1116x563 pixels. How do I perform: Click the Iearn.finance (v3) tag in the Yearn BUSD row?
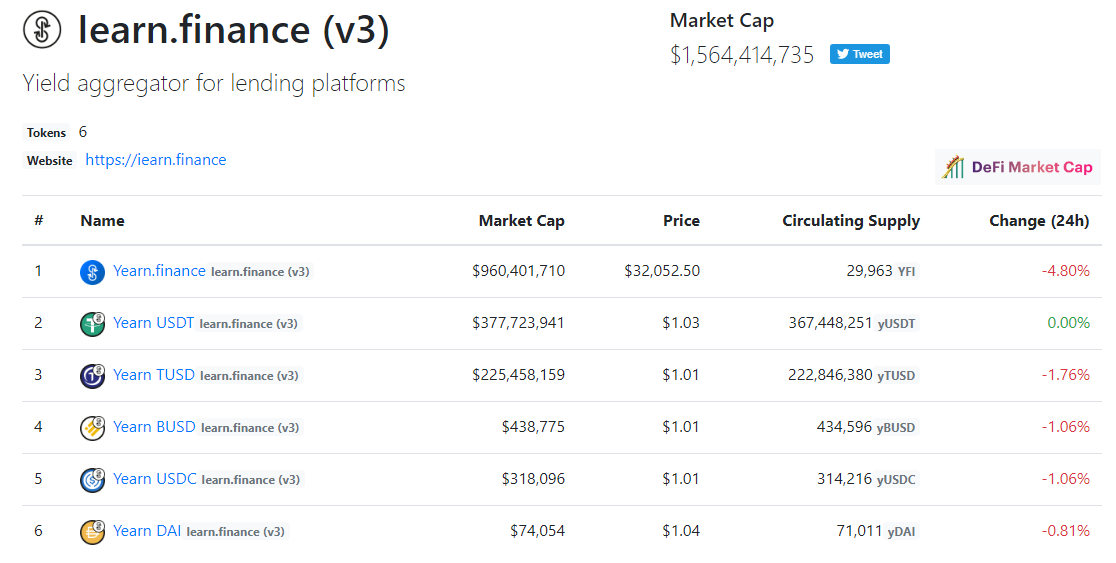251,428
